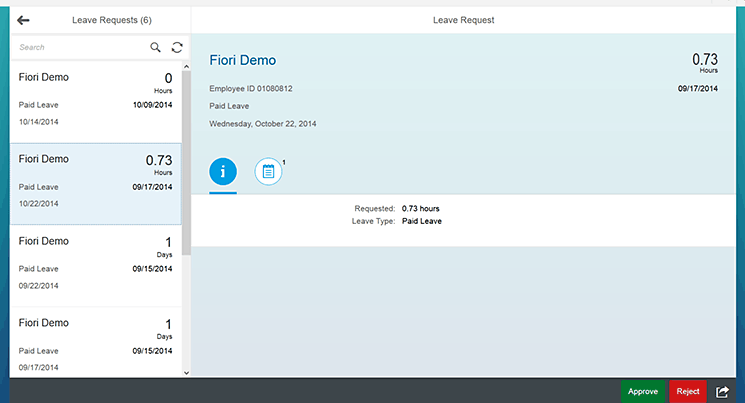Click the share icon in footer

click(722, 392)
